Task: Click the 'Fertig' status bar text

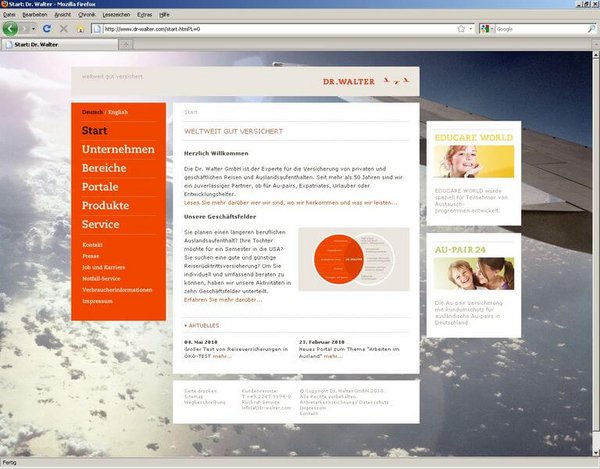Action: click(10, 462)
